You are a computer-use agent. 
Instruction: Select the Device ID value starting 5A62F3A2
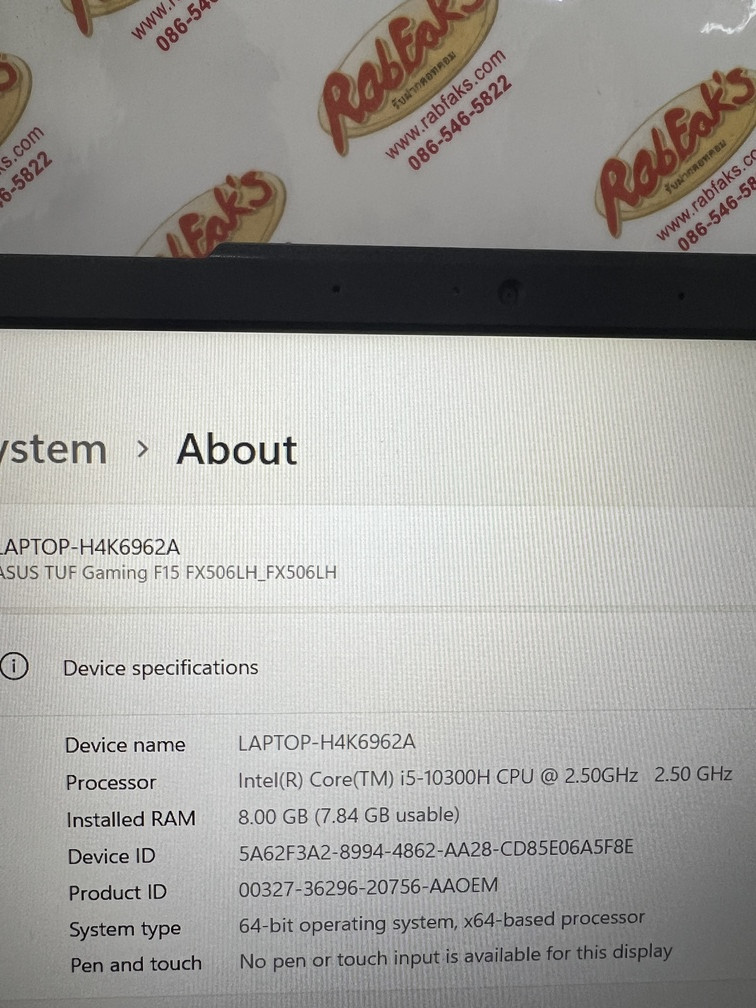(x=435, y=849)
